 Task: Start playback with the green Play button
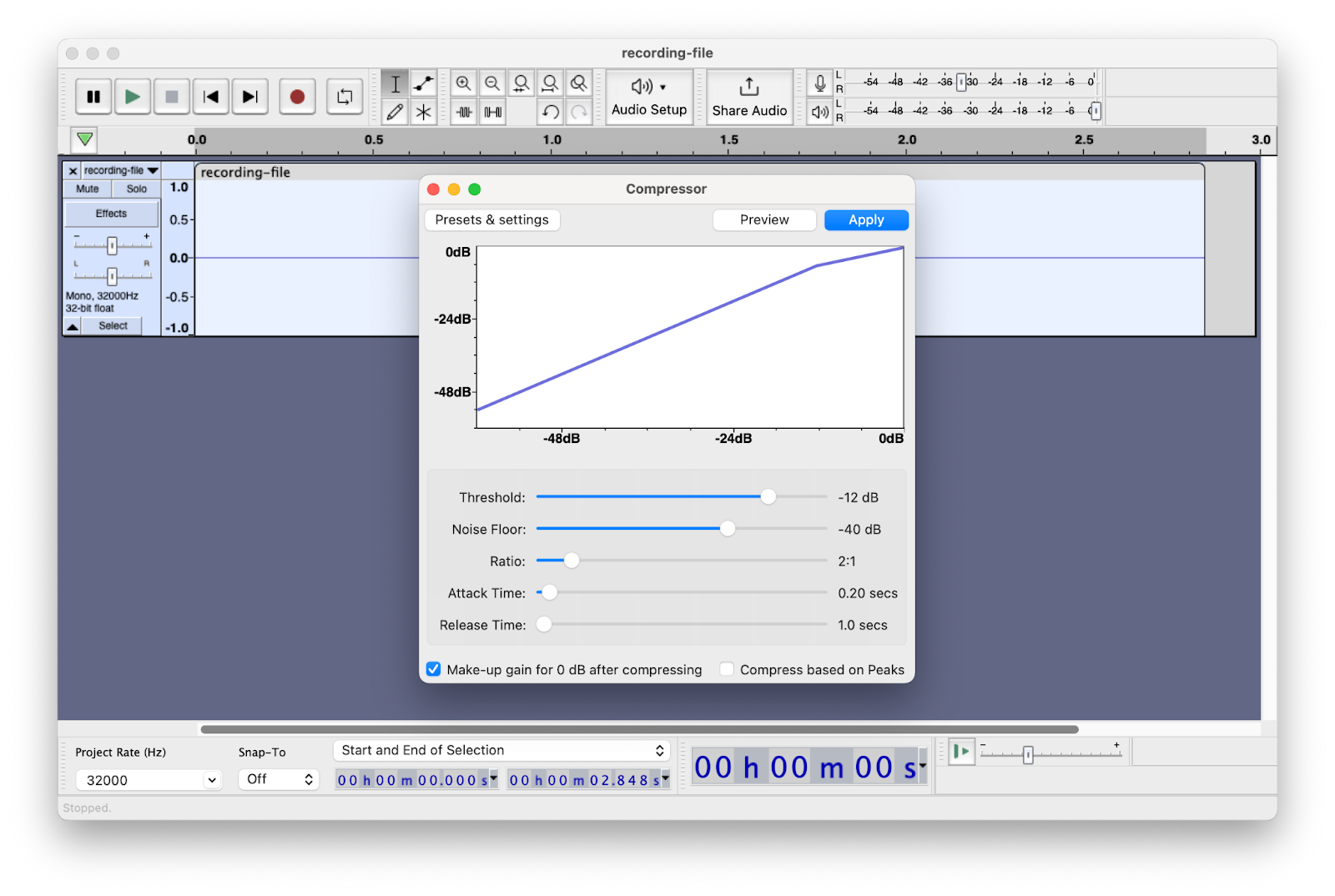[132, 97]
